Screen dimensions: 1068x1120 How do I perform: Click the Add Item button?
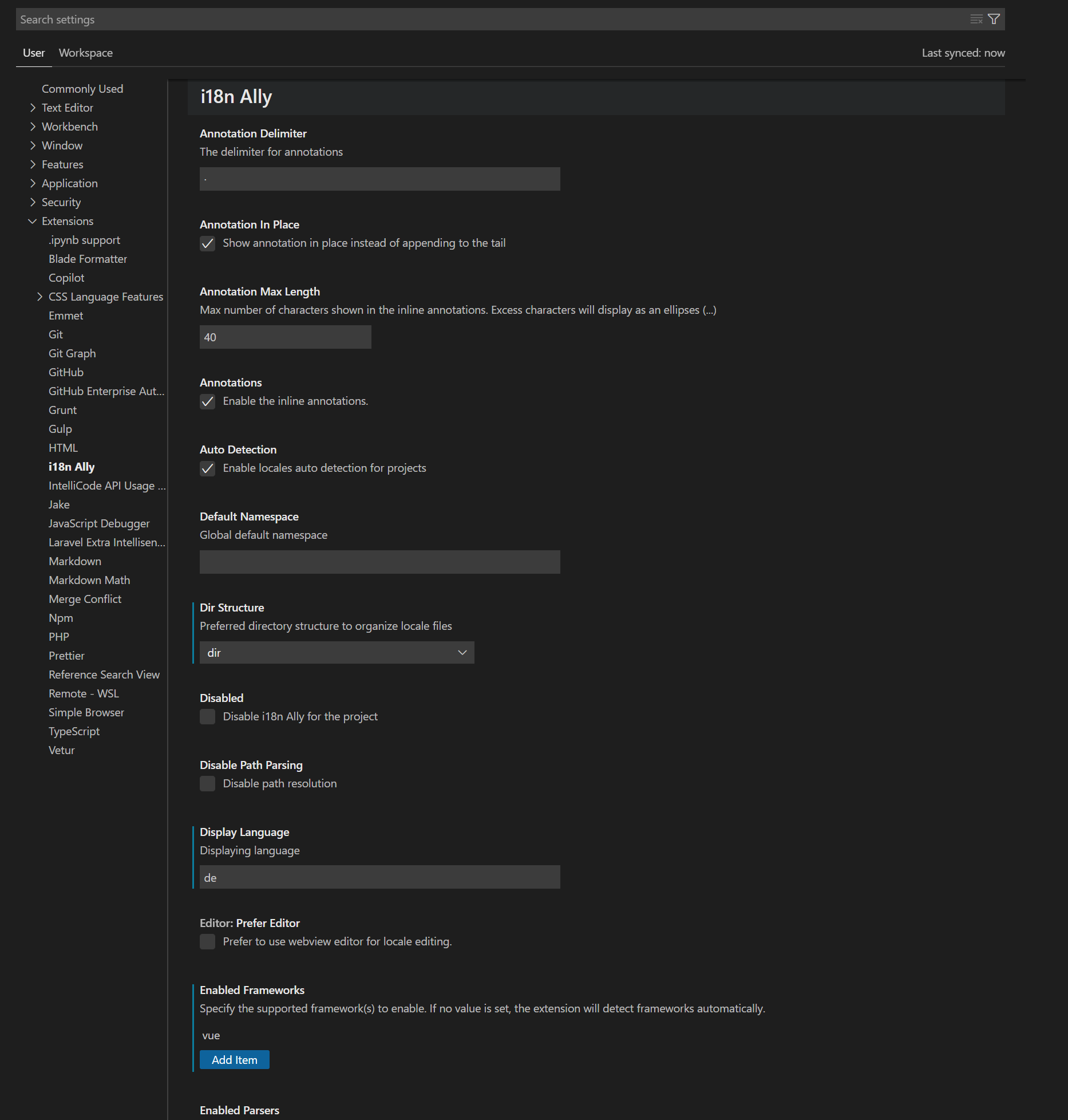point(234,1060)
